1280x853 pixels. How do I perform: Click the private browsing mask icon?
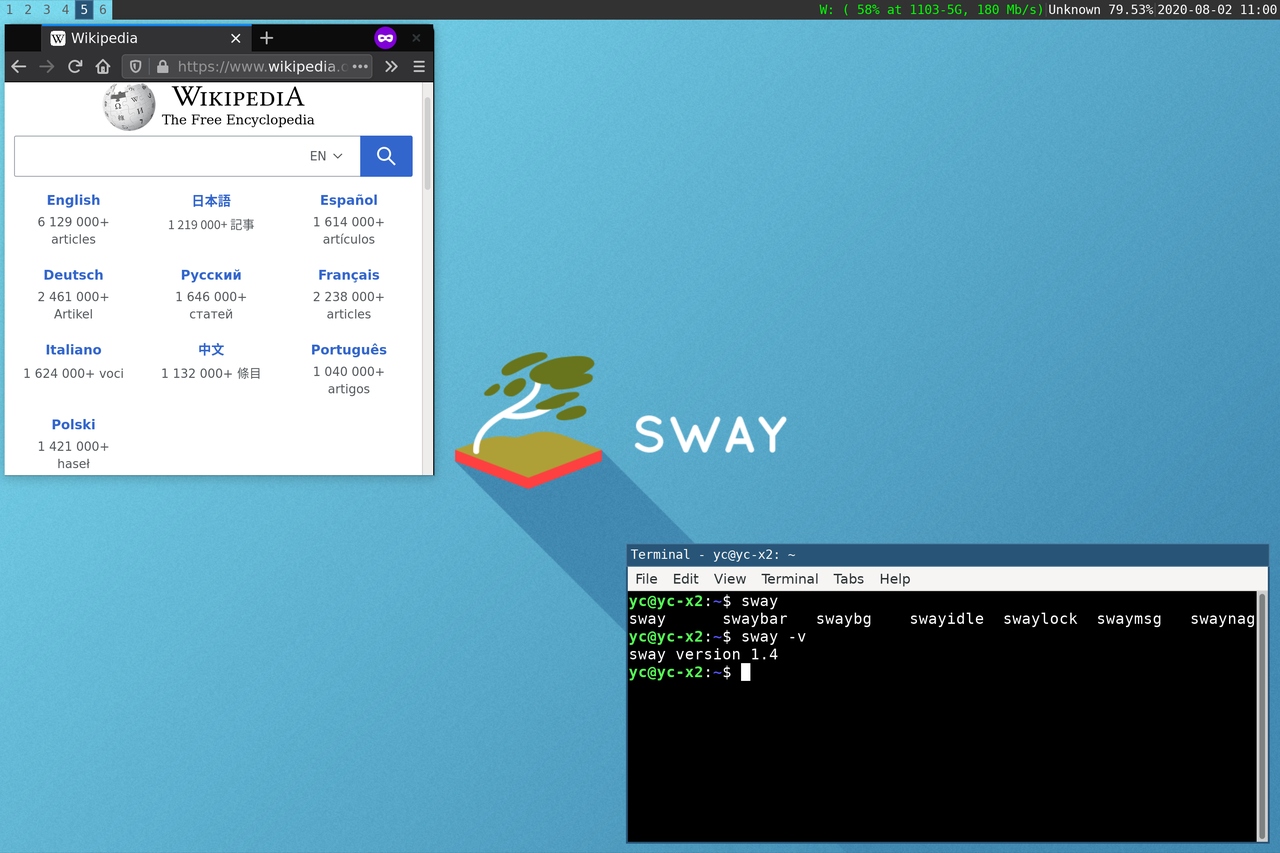385,38
